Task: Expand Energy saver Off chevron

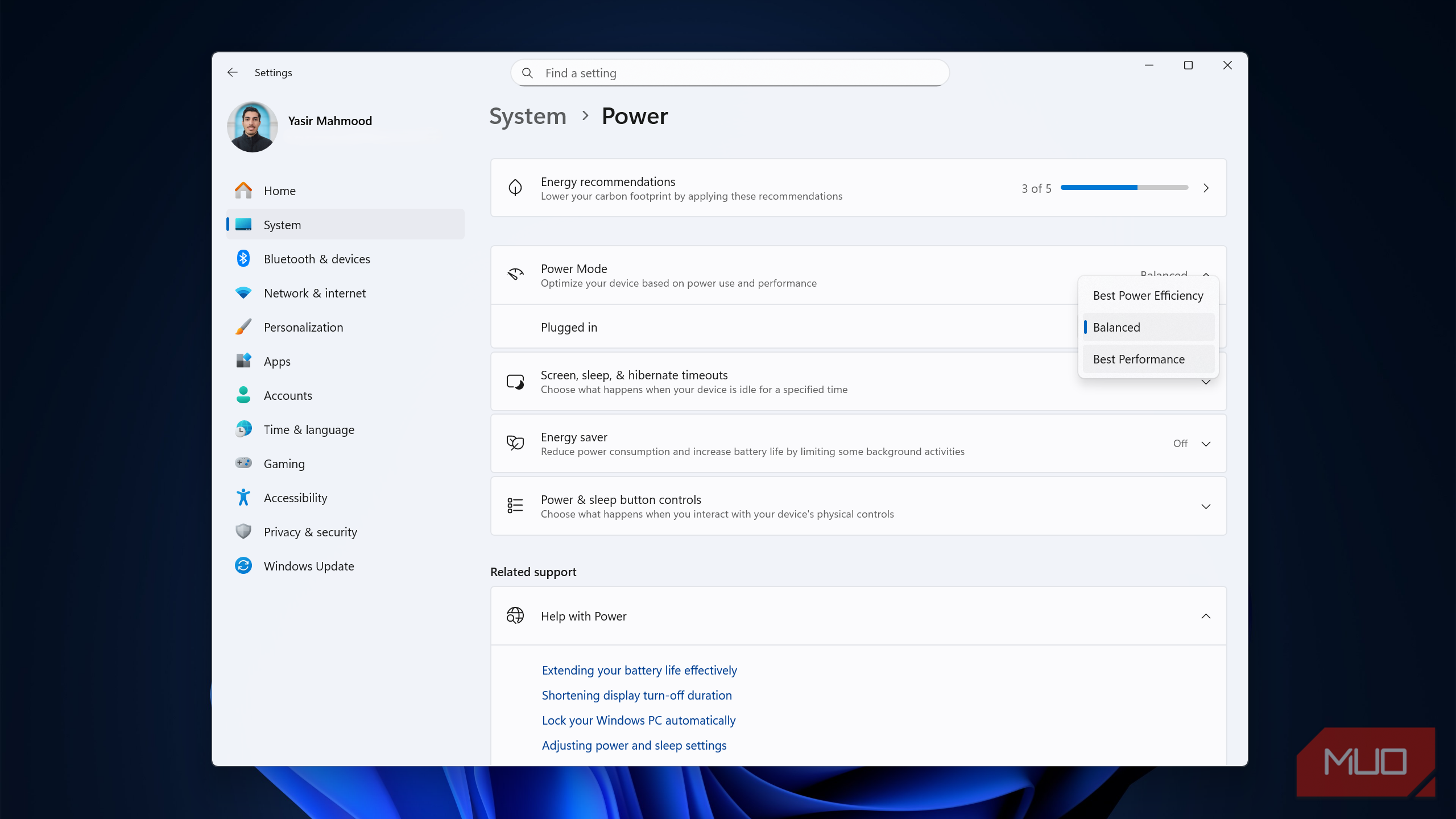Action: pos(1206,444)
